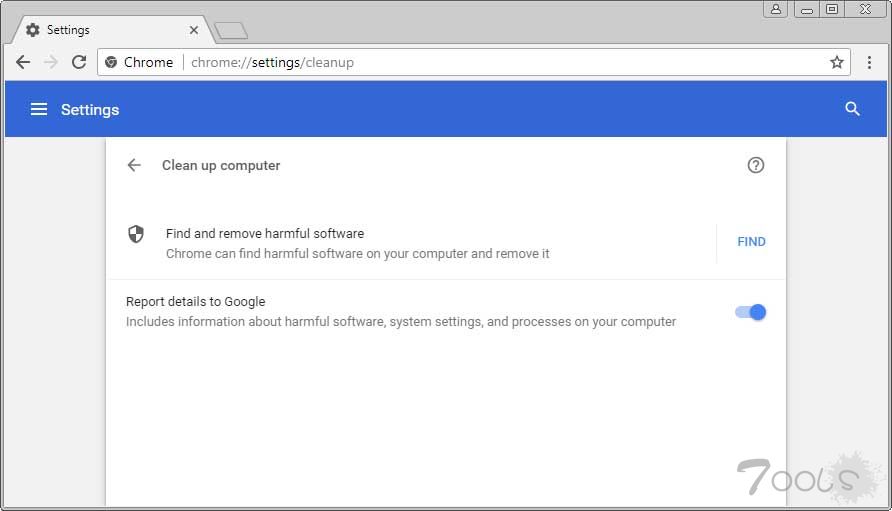Close the Settings tab

(194, 30)
